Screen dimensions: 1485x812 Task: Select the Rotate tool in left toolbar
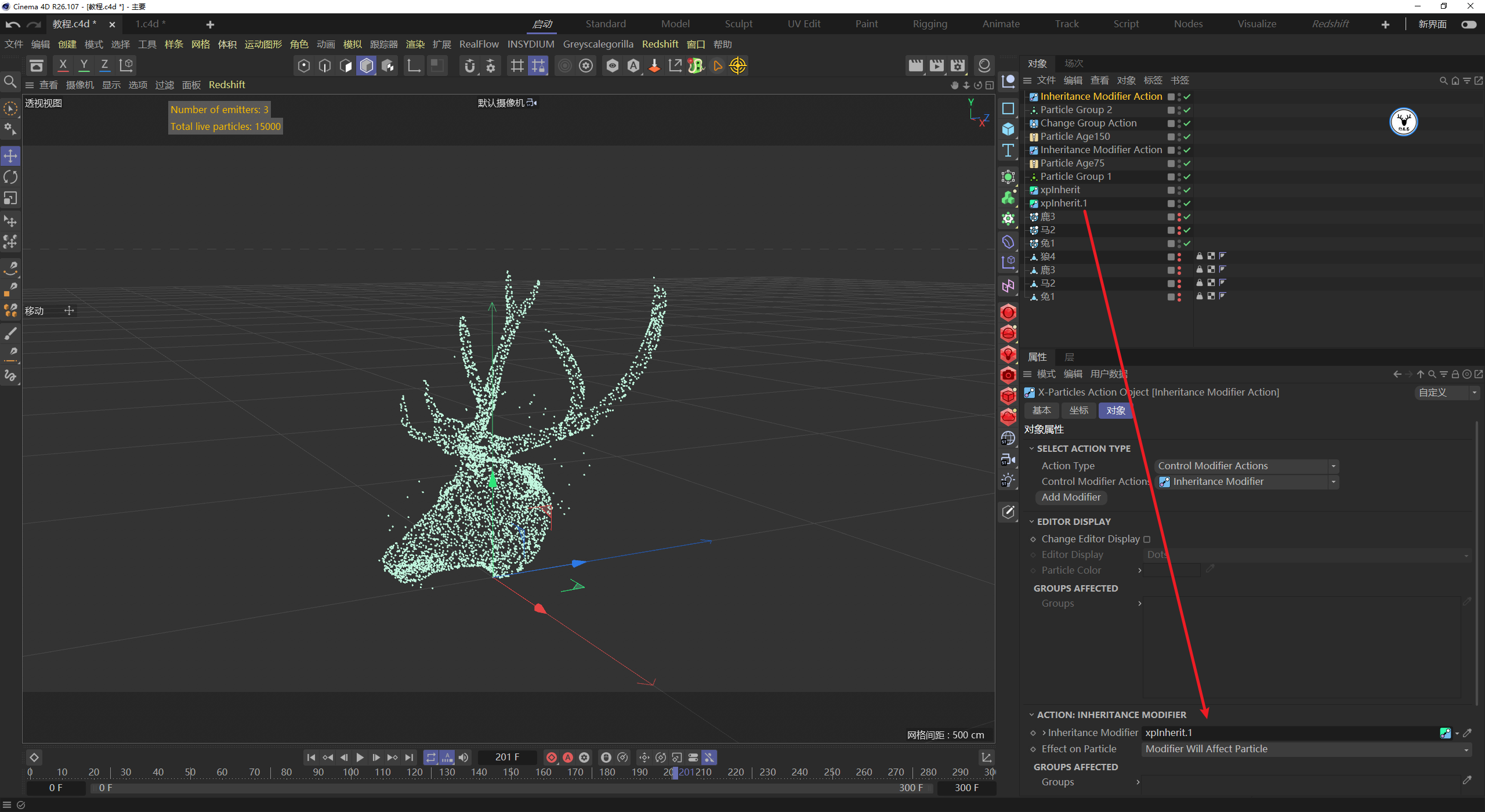[x=10, y=177]
